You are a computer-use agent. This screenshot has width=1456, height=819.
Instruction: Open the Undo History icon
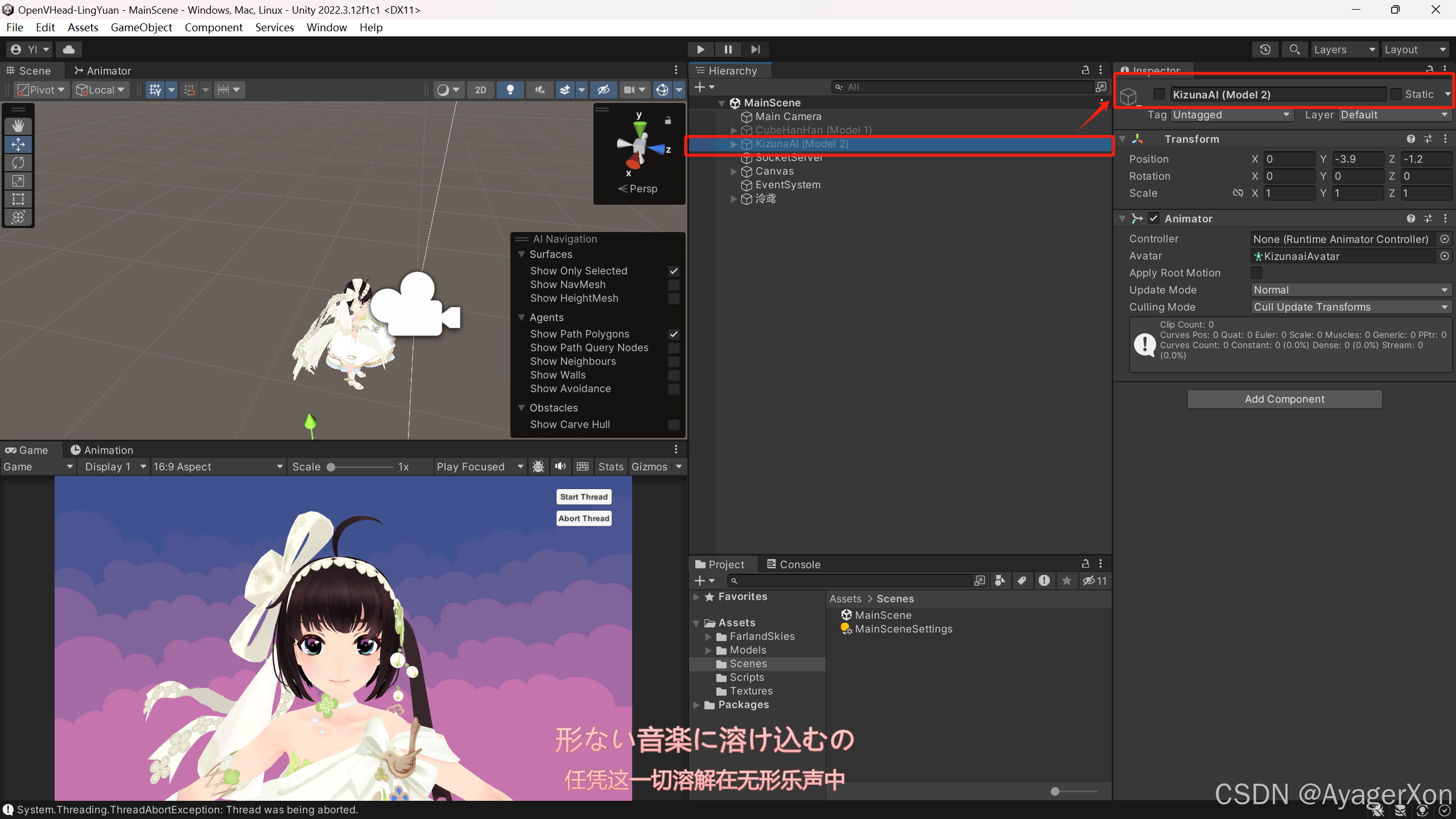click(x=1265, y=49)
